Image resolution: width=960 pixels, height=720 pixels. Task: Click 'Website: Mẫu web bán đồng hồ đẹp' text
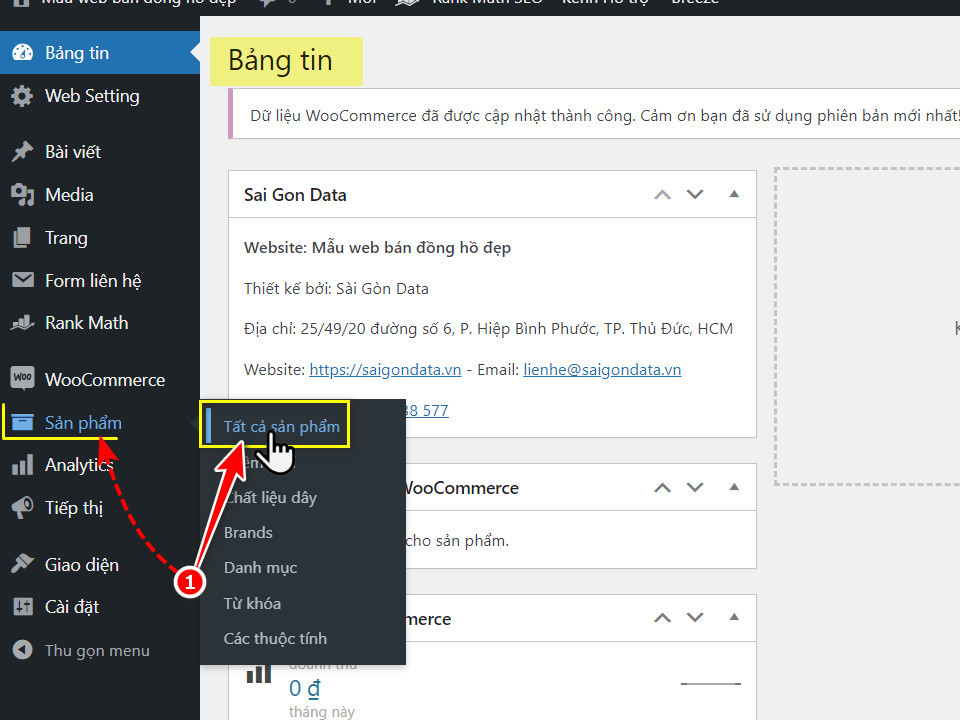[x=377, y=247]
